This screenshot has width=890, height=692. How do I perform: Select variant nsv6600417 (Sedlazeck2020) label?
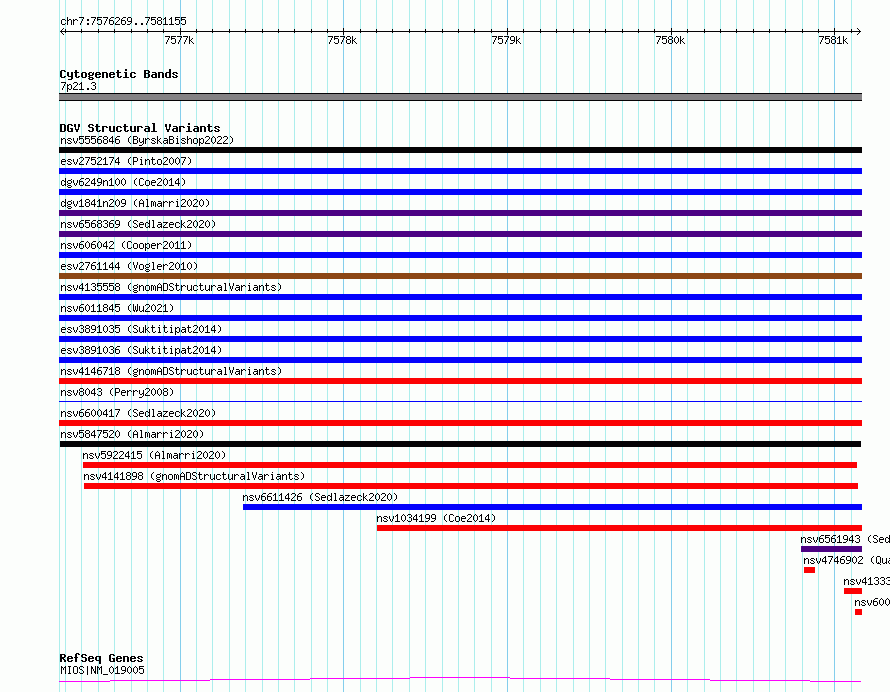click(x=138, y=413)
